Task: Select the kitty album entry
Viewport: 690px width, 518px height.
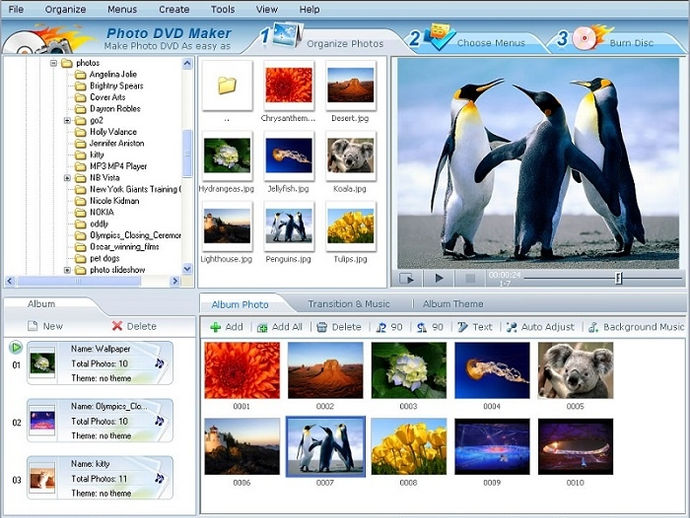Action: click(x=100, y=478)
